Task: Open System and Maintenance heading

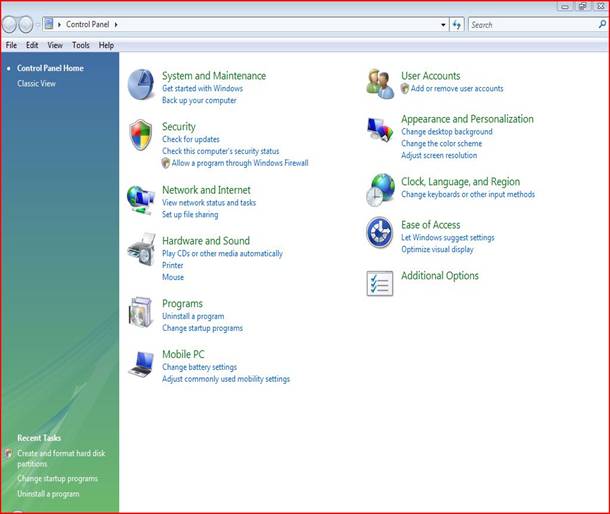Action: pos(214,76)
